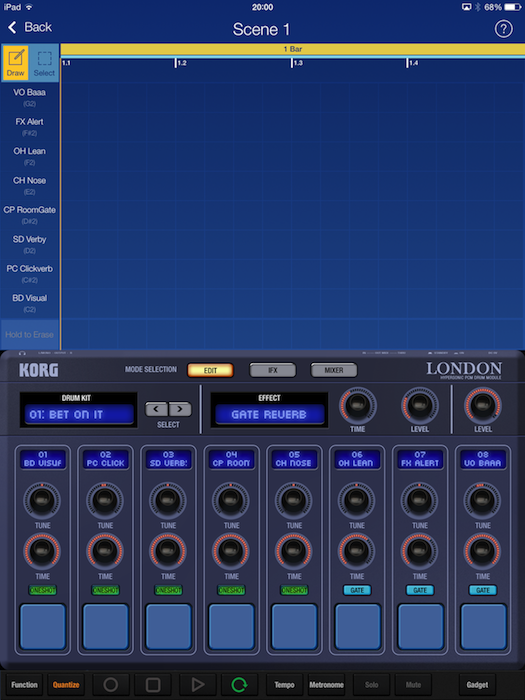Click TIME knob on channel 08
The image size is (525, 700).
point(483,551)
